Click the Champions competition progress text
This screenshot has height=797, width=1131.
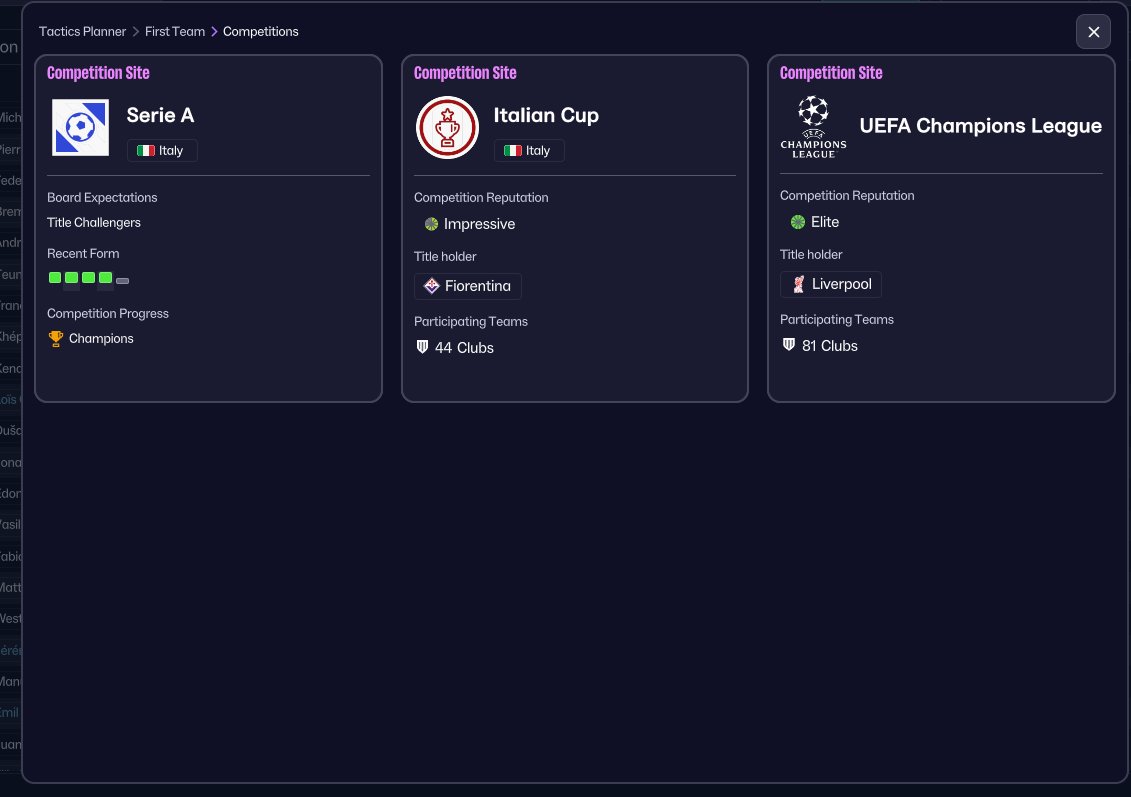tap(101, 339)
